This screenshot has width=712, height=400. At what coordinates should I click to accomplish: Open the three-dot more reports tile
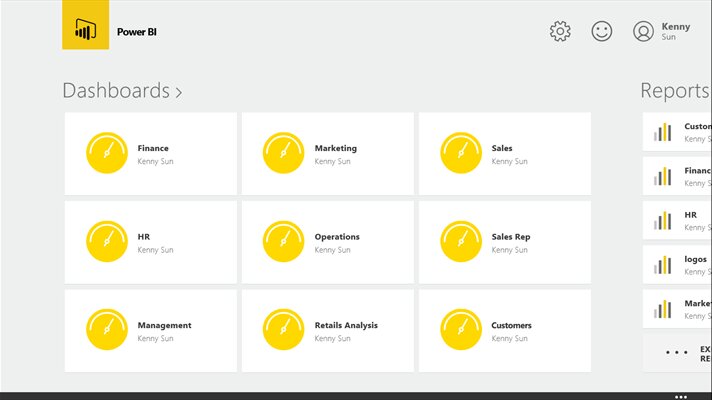pos(677,352)
